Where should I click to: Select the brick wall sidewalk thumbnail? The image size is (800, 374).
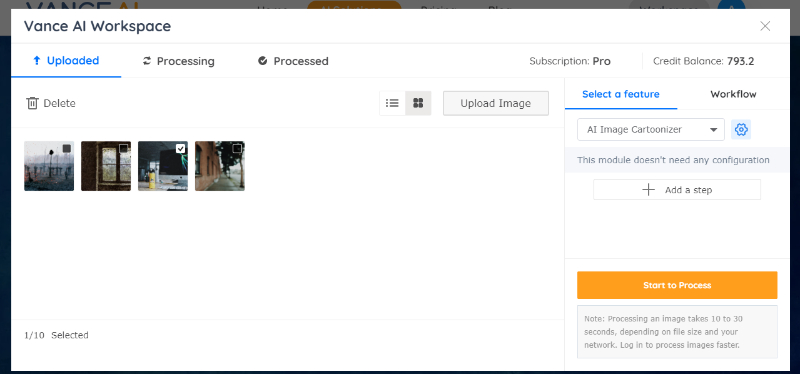click(x=220, y=166)
